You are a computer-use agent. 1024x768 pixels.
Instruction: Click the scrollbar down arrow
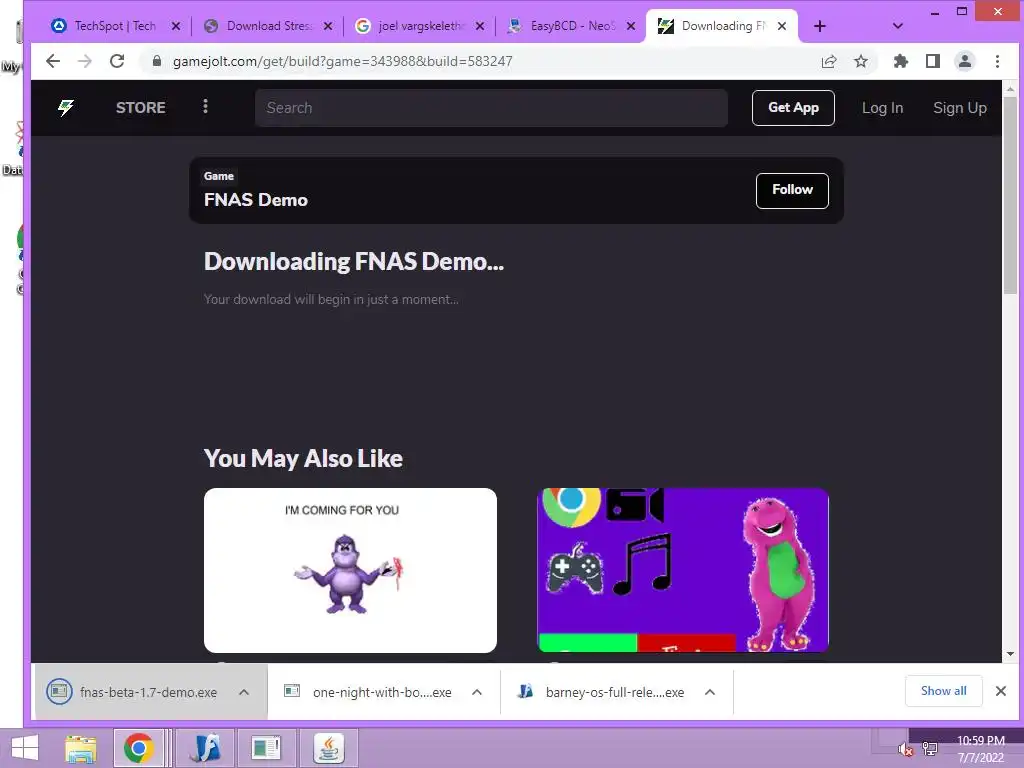(1010, 654)
